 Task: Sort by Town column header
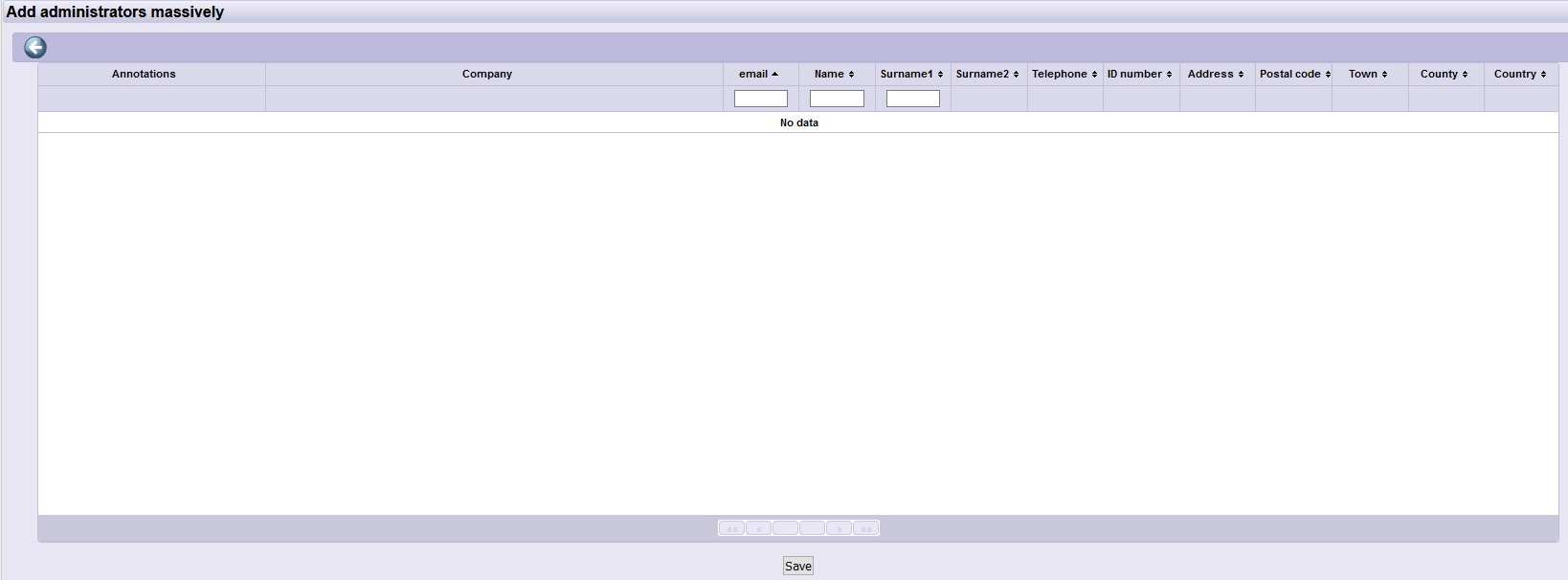click(1369, 74)
